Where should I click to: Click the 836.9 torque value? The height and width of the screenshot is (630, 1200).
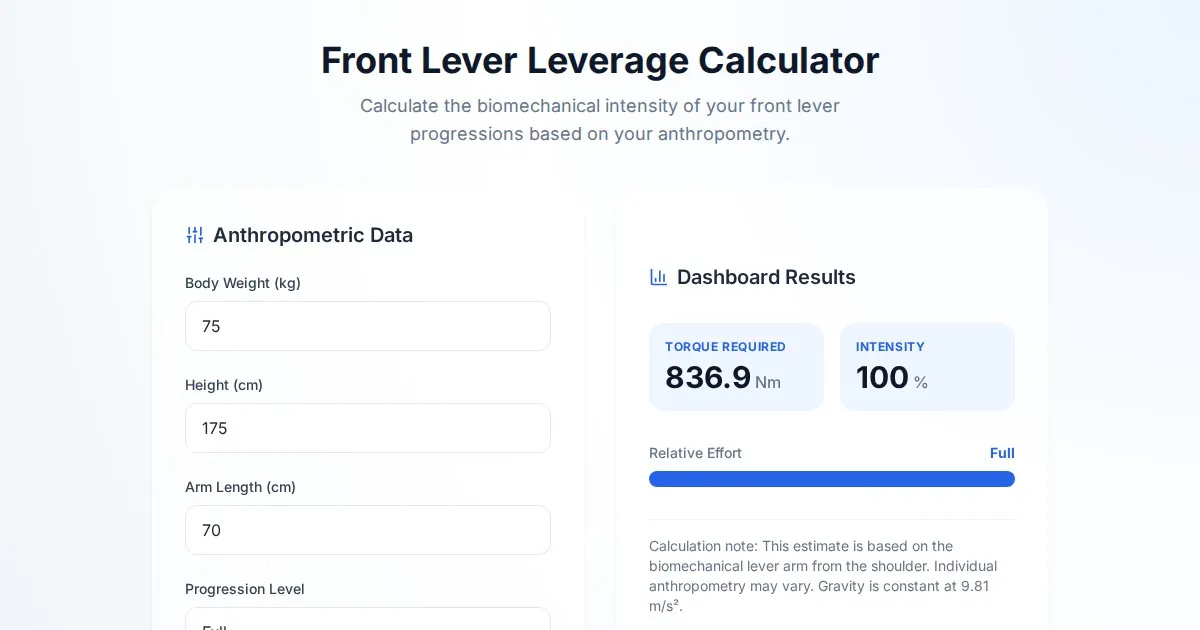tap(708, 378)
